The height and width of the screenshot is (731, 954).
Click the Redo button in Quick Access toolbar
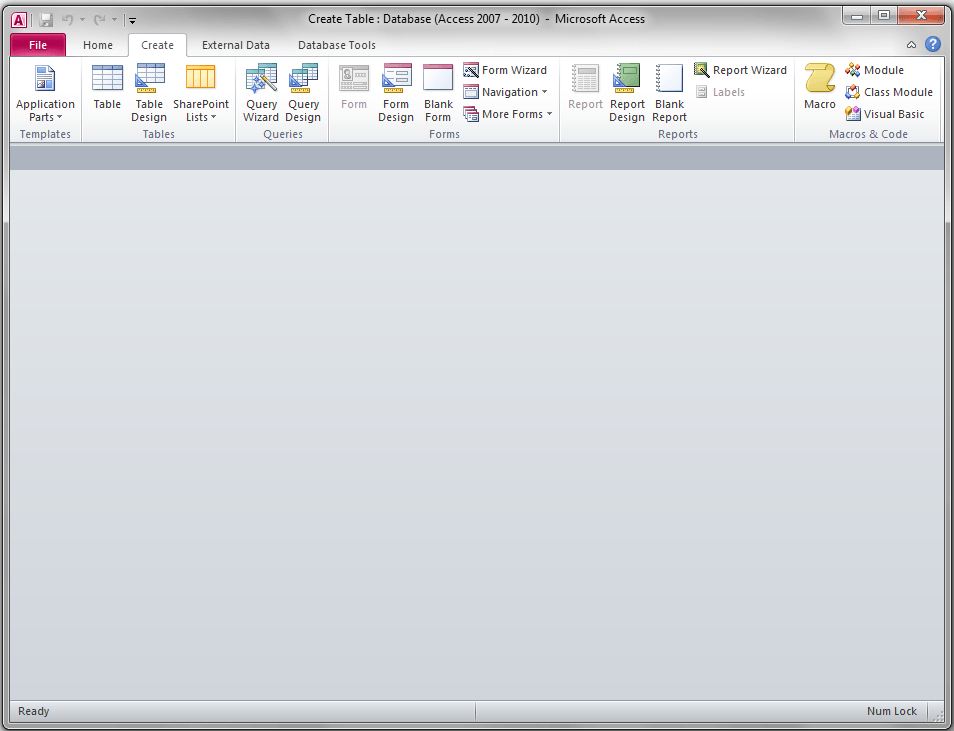tap(99, 20)
